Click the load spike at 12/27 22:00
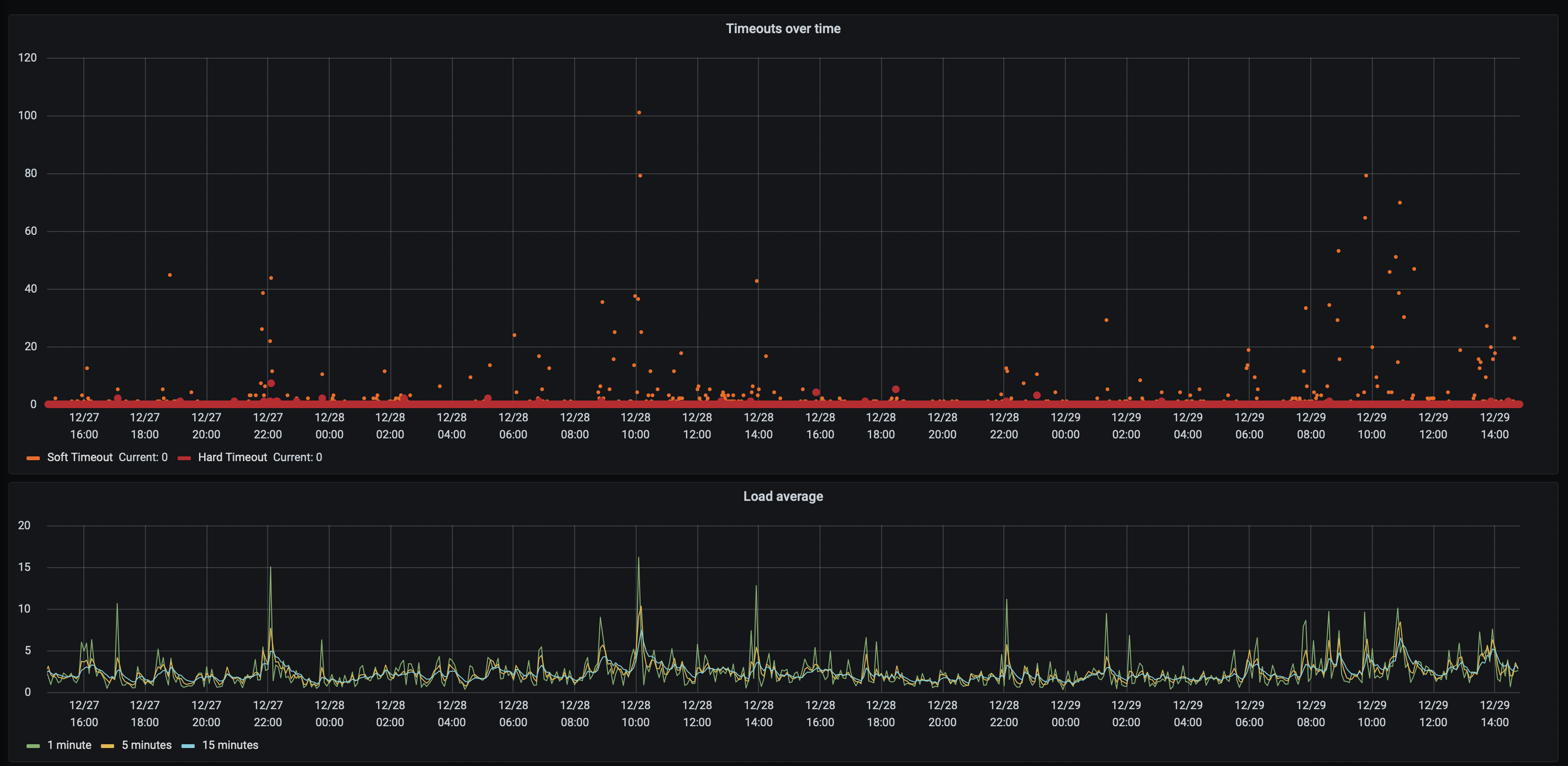 pyautogui.click(x=270, y=568)
